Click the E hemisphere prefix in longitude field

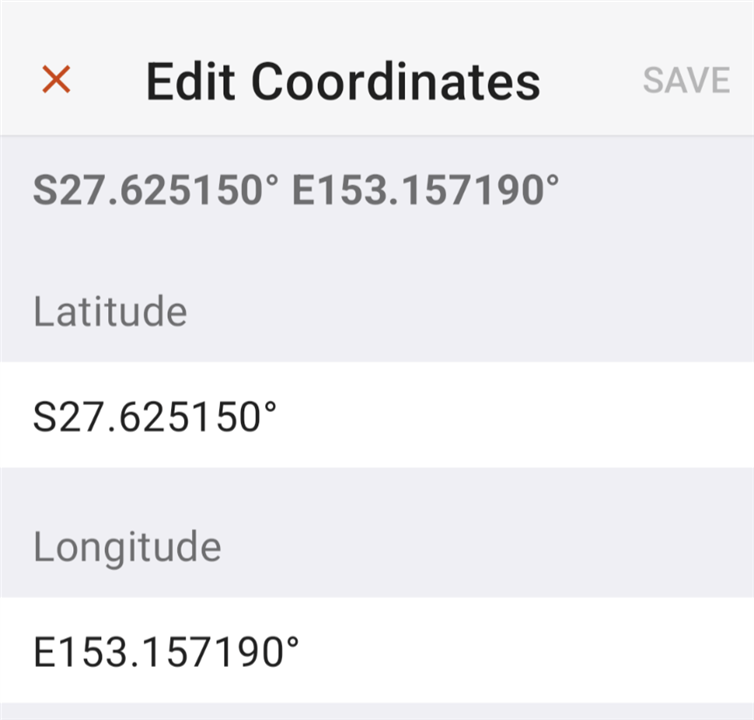coord(45,652)
